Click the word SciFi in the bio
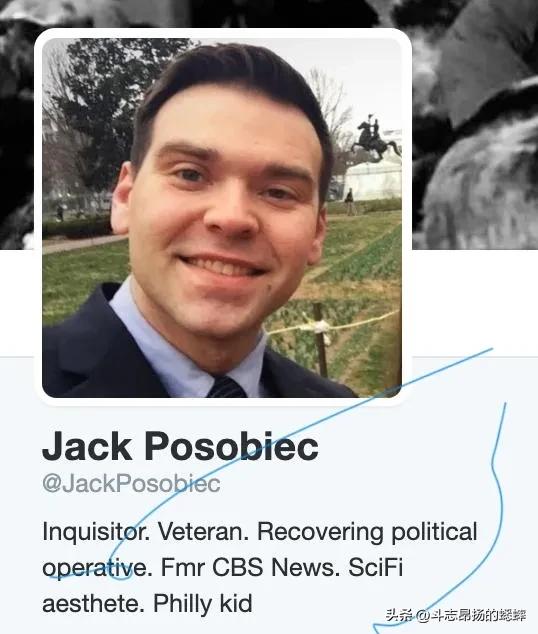The height and width of the screenshot is (634, 538). (376, 567)
